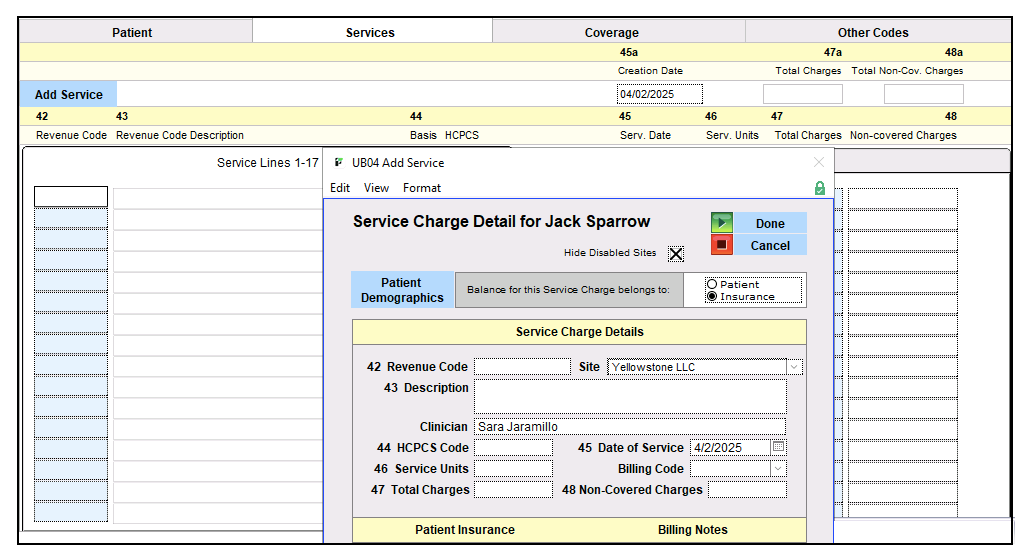Select the Patient balance radio button

point(712,284)
